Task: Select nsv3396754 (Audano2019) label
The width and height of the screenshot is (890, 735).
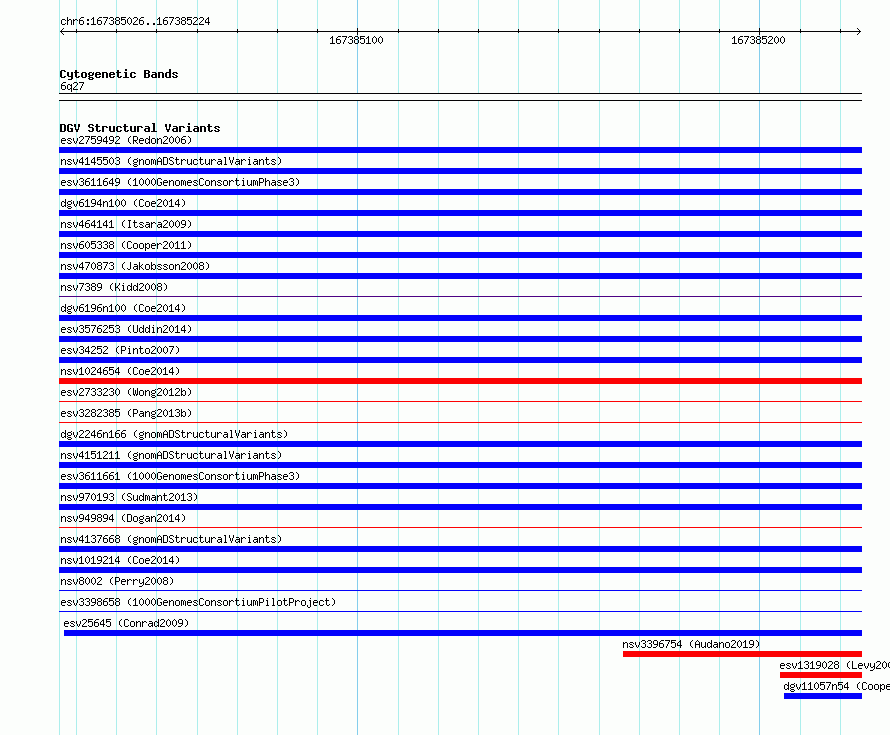Action: click(691, 644)
